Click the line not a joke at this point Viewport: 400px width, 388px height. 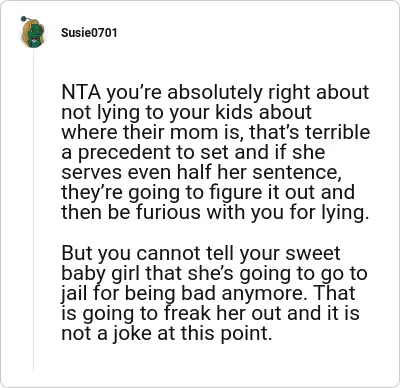[167, 333]
